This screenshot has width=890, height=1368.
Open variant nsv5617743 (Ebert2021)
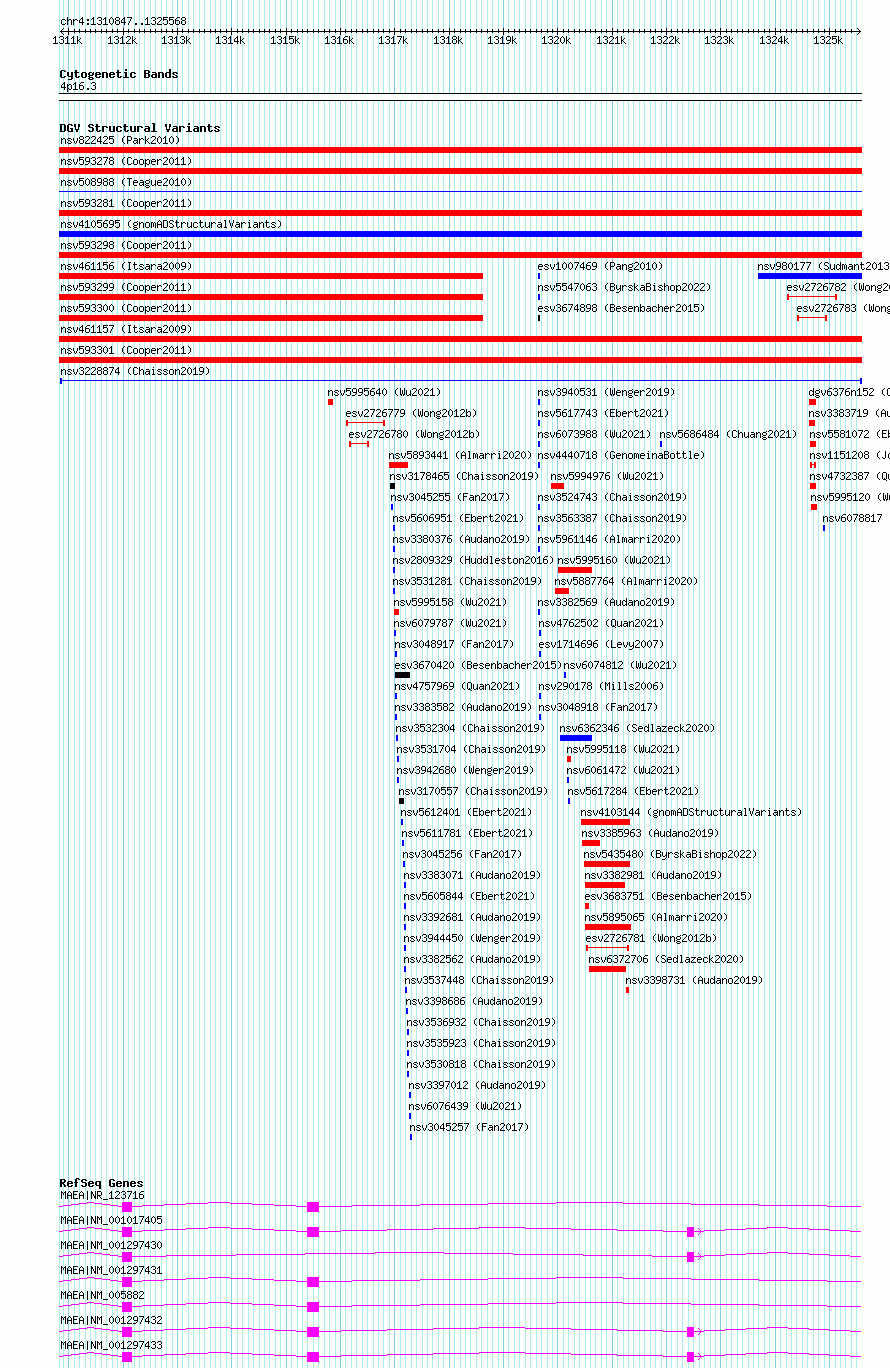(x=603, y=413)
